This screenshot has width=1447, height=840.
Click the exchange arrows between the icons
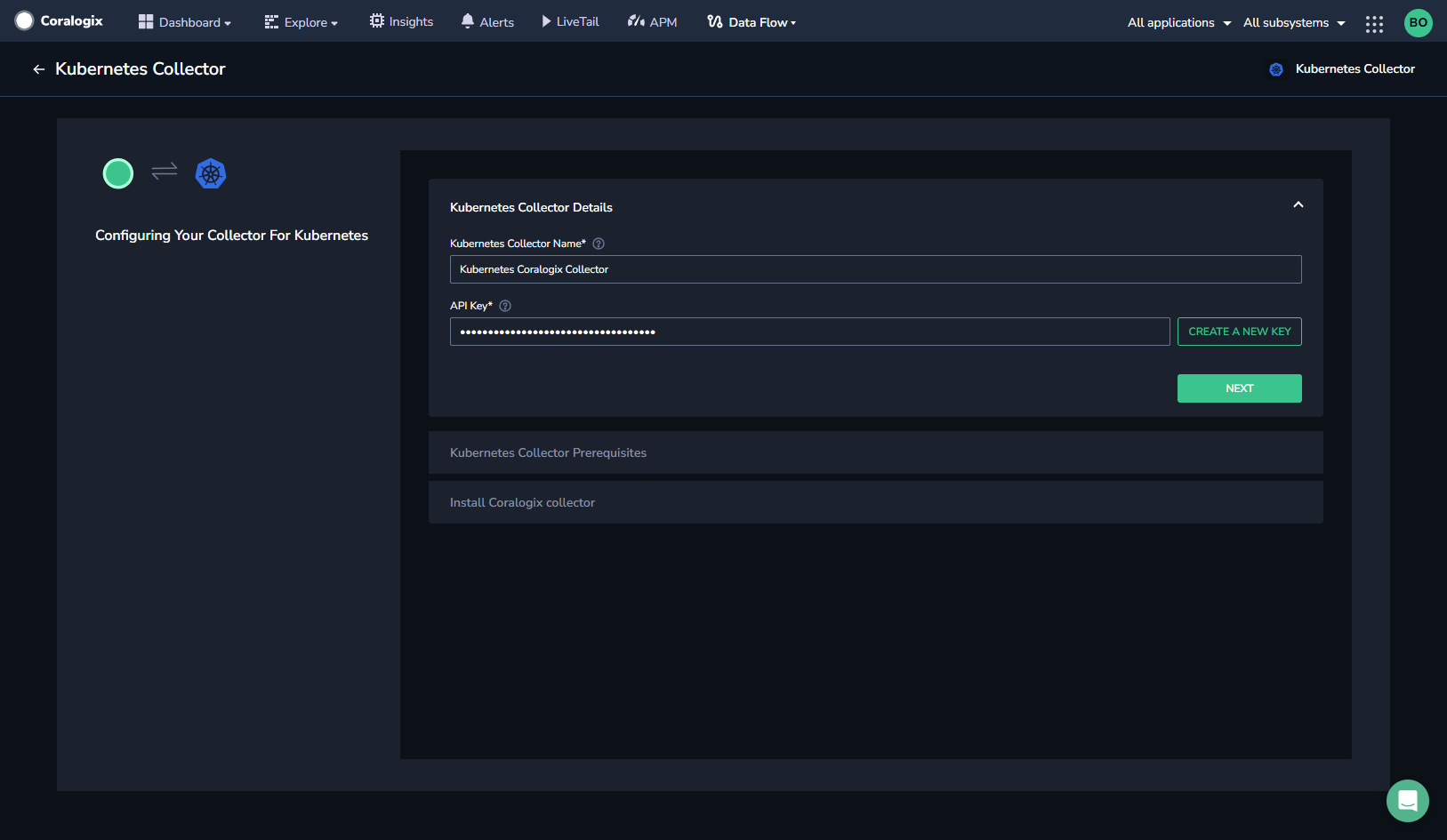click(165, 171)
